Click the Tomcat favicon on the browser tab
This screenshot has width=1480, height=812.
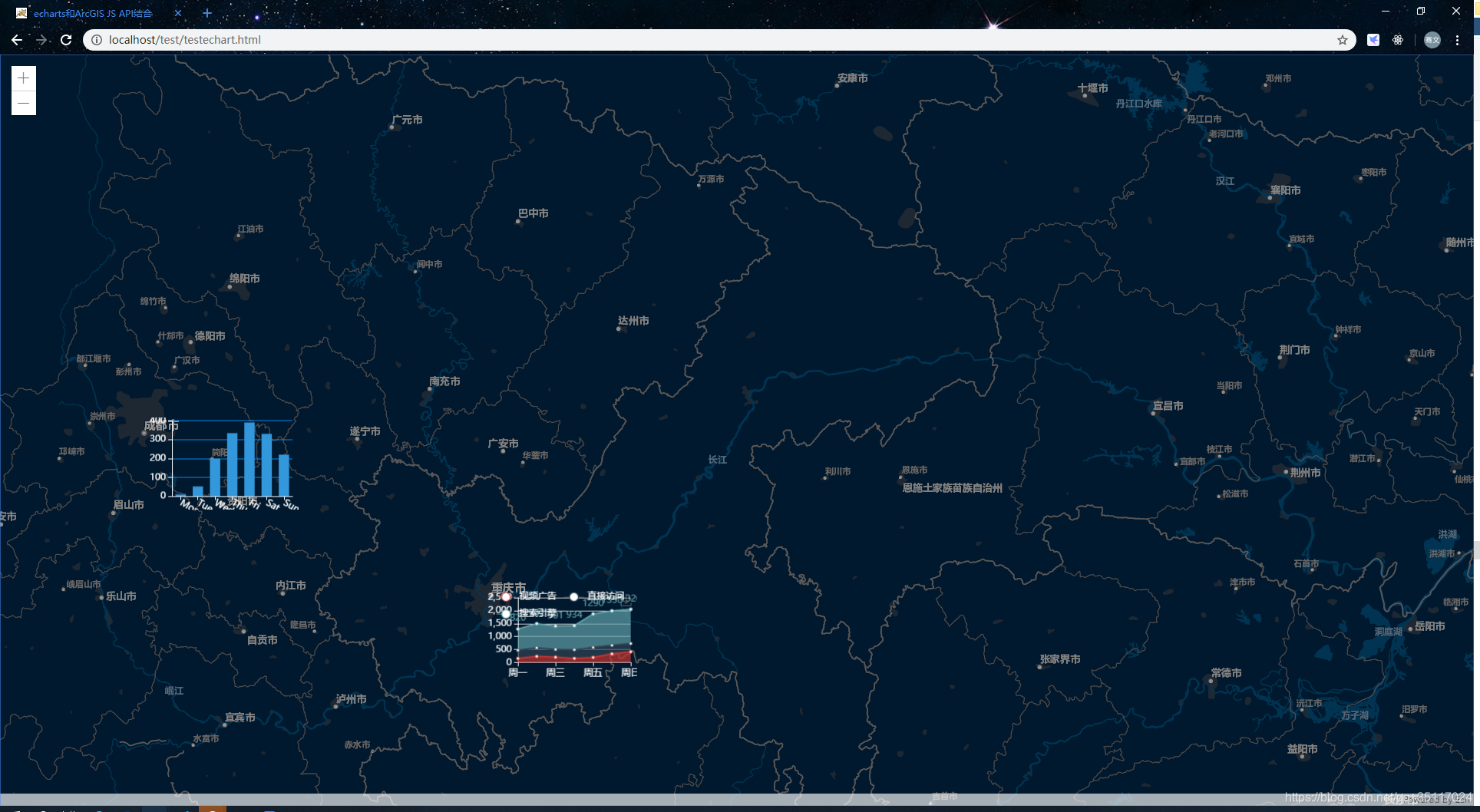tap(22, 13)
